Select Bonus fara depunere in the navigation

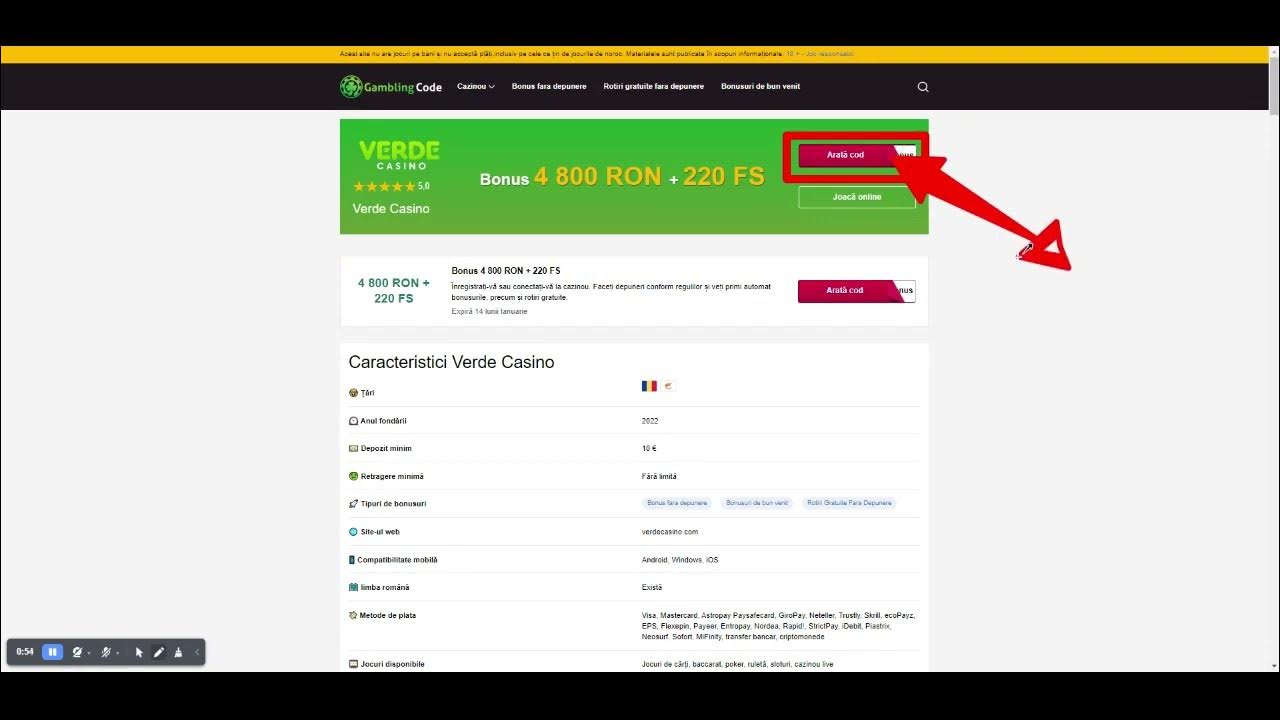click(548, 86)
